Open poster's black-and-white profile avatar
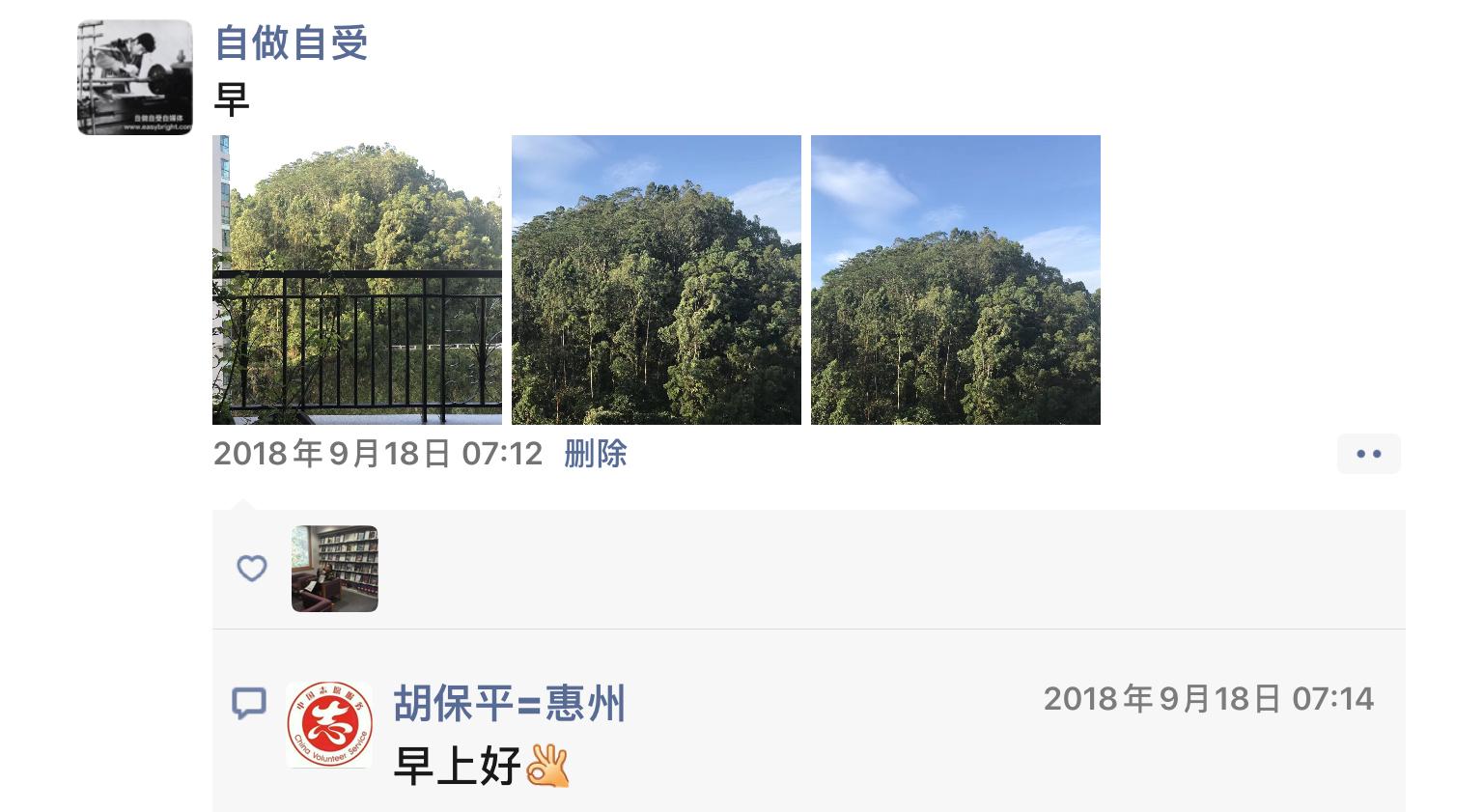 pos(135,77)
